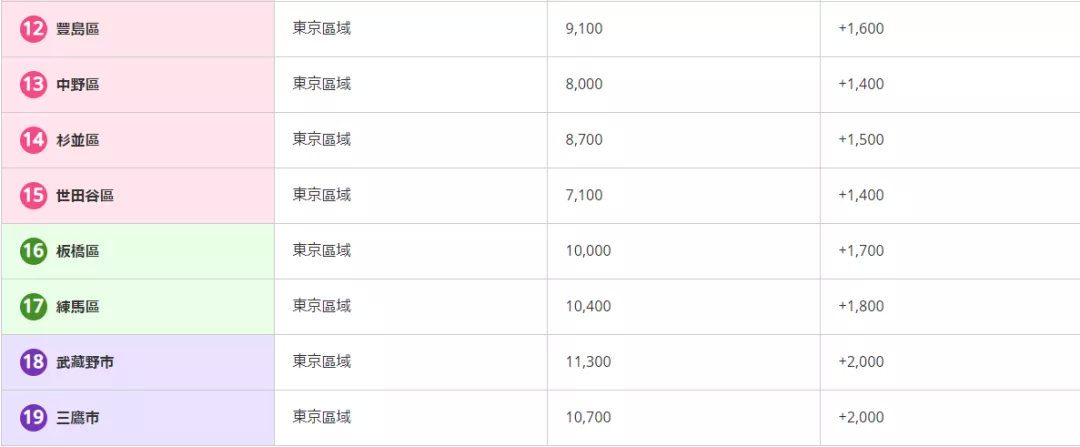Click the pink number 13 badge
The width and height of the screenshot is (1080, 447).
coord(33,85)
